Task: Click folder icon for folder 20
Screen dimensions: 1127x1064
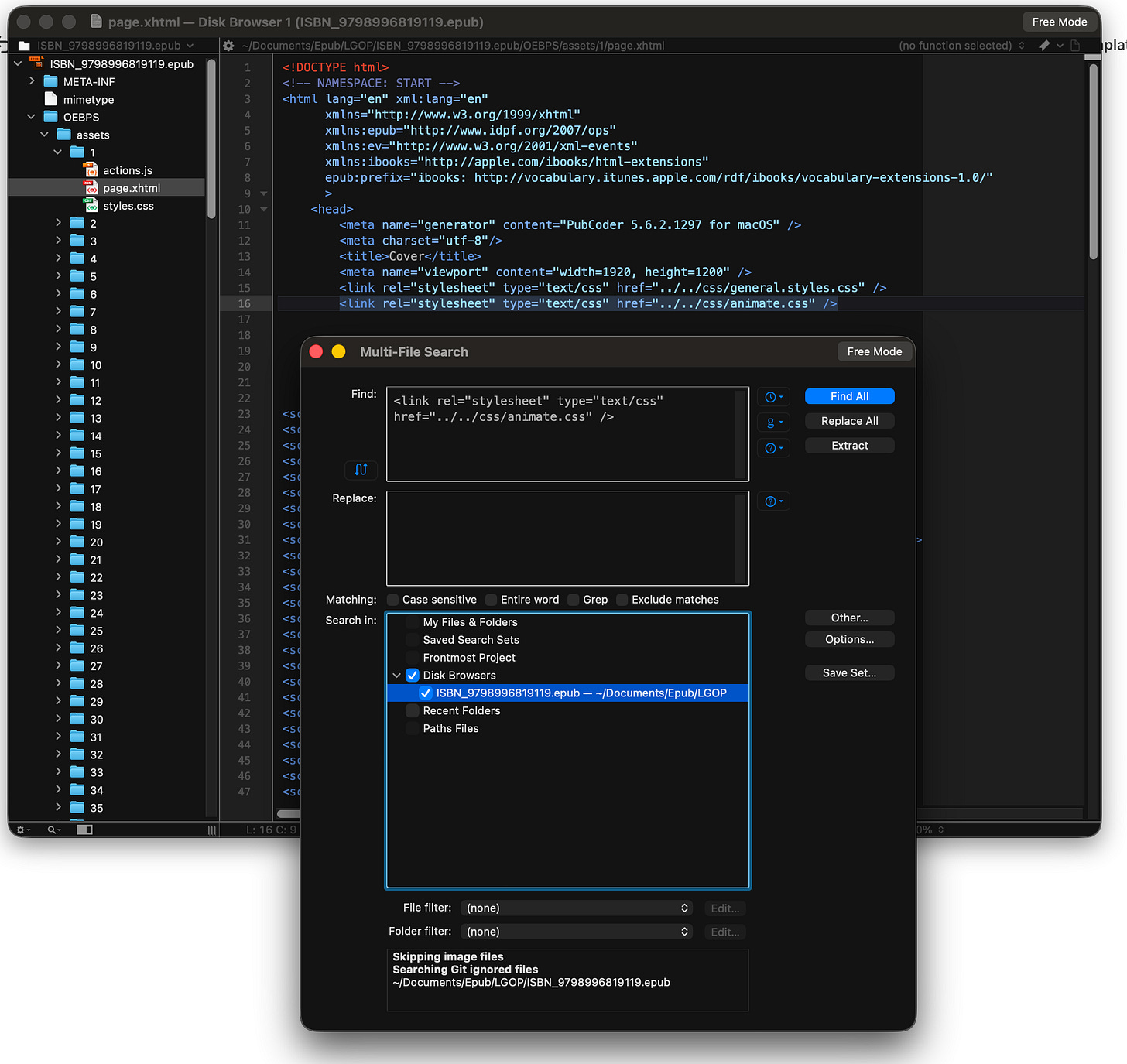Action: pyautogui.click(x=77, y=542)
